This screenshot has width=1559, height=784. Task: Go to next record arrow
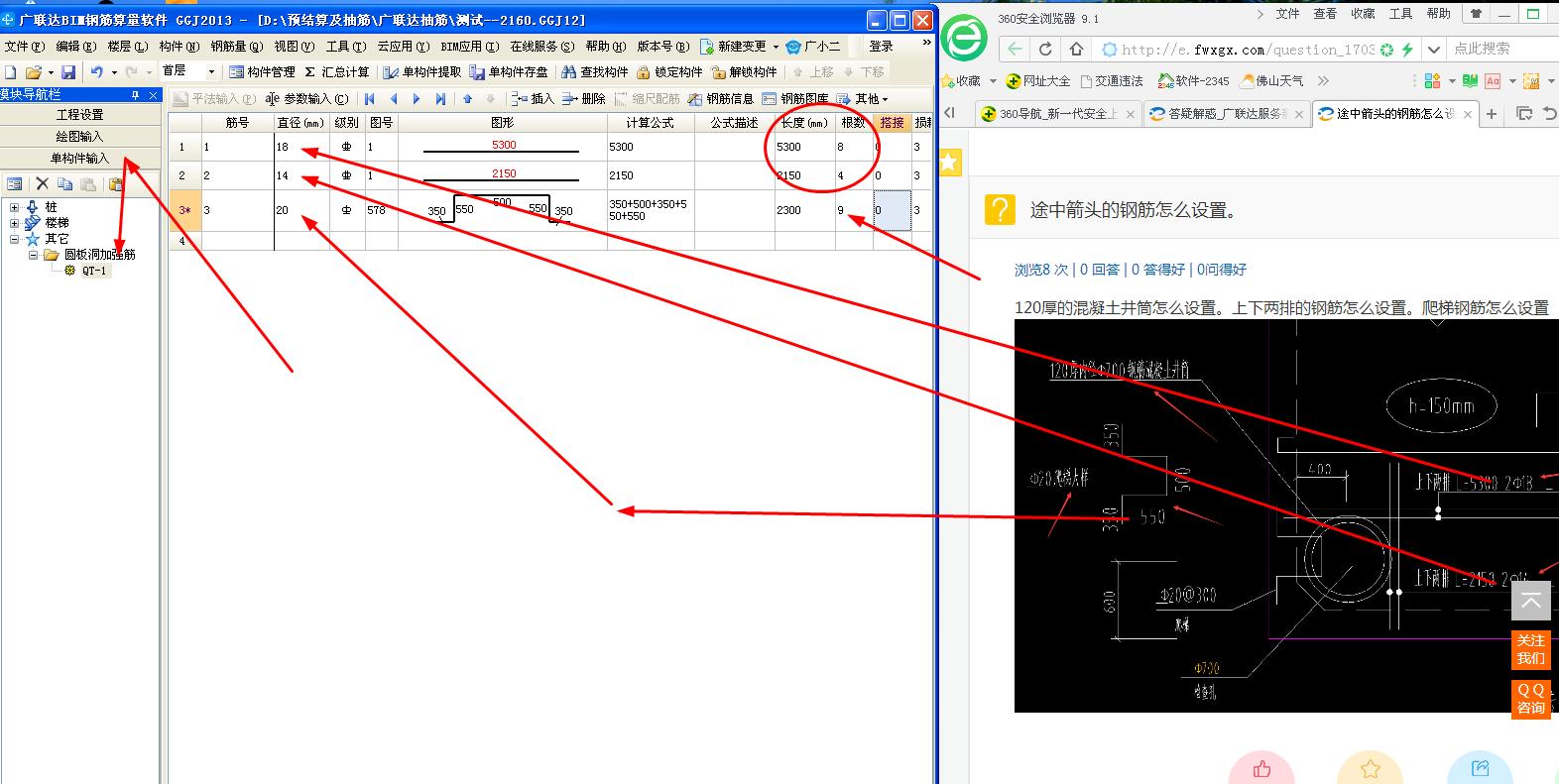[x=417, y=99]
